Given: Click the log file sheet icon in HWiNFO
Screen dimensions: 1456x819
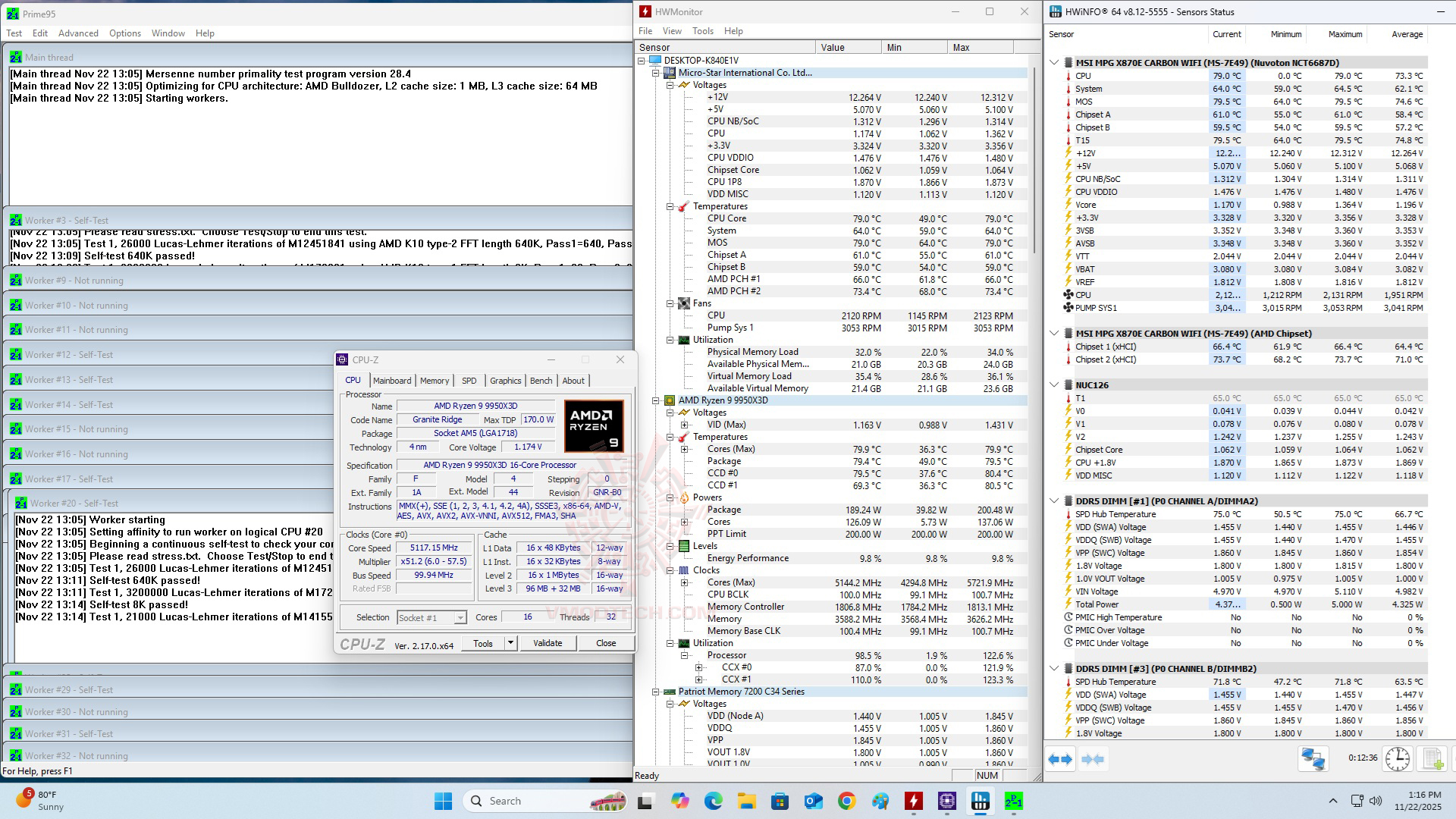Looking at the screenshot, I should [1432, 759].
